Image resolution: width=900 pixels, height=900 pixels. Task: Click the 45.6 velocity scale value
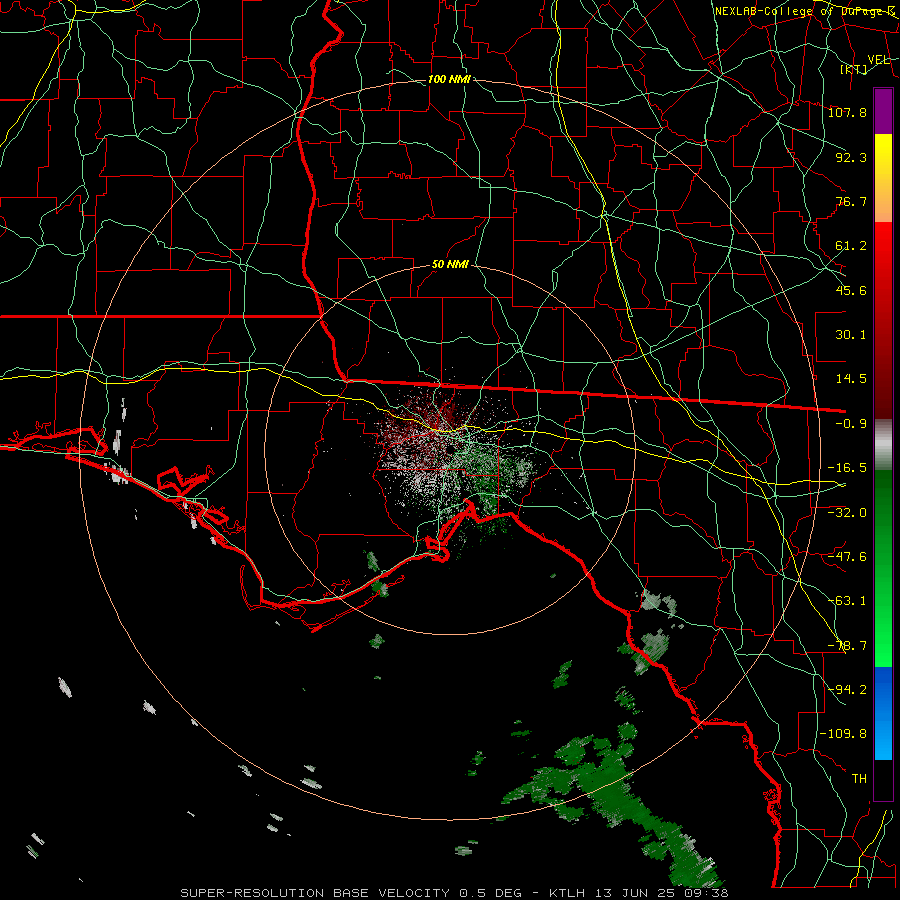click(851, 290)
